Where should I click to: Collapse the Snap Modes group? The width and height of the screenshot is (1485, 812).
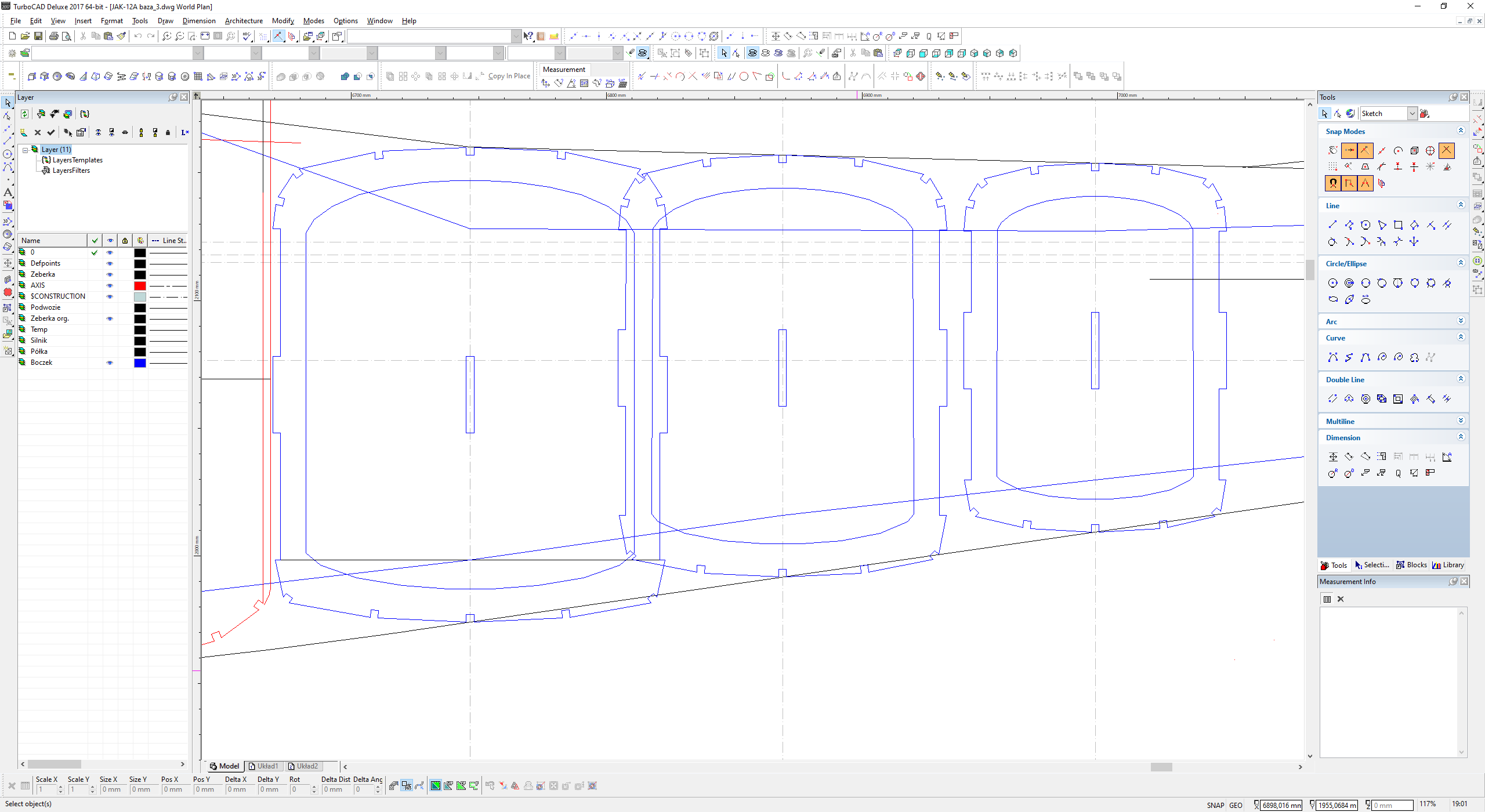pyautogui.click(x=1461, y=131)
